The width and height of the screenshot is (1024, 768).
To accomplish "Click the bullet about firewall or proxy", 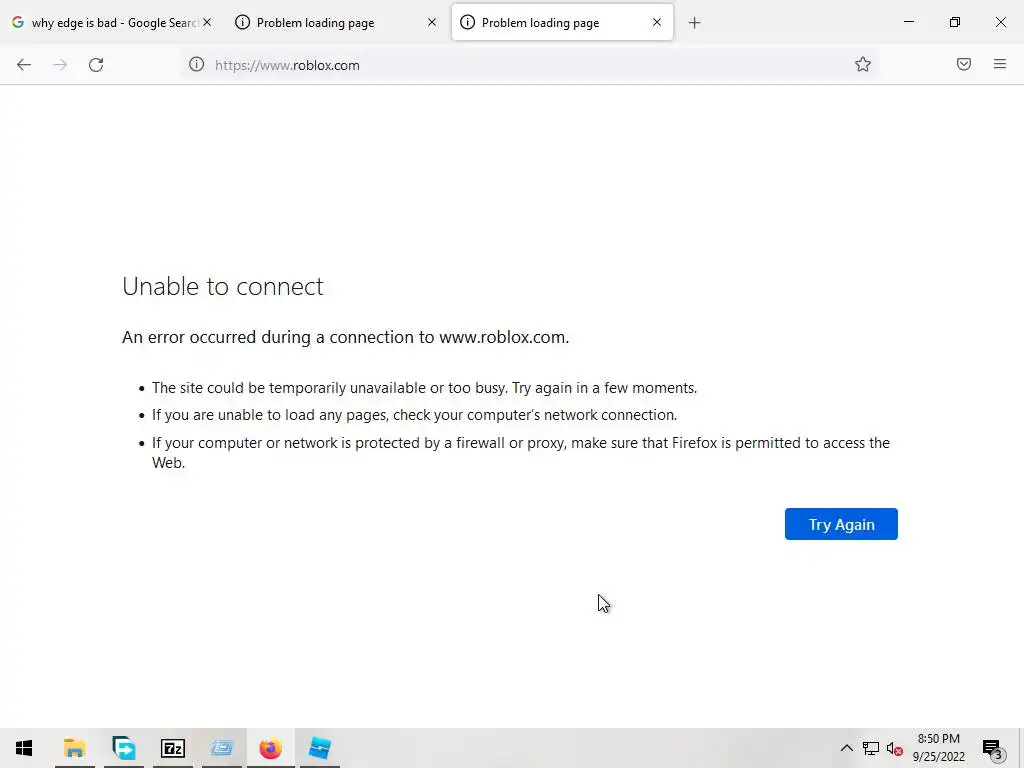I will [520, 453].
